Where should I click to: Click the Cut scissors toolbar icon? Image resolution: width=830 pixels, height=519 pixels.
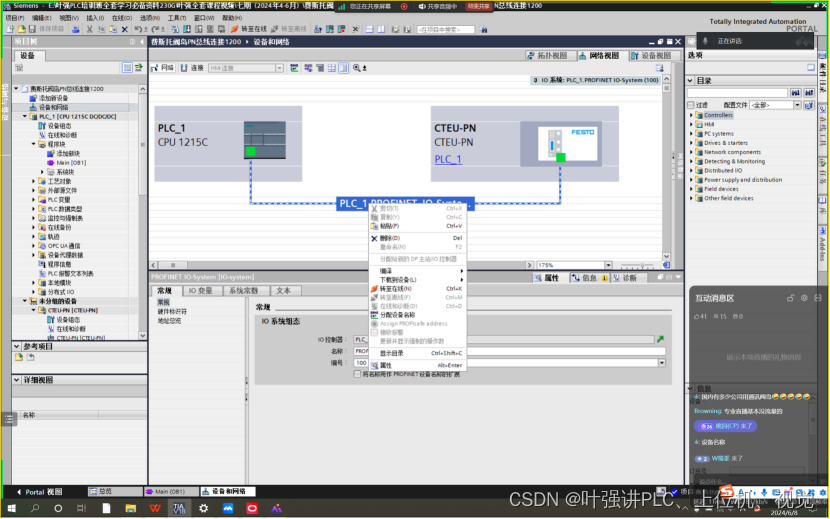89,29
